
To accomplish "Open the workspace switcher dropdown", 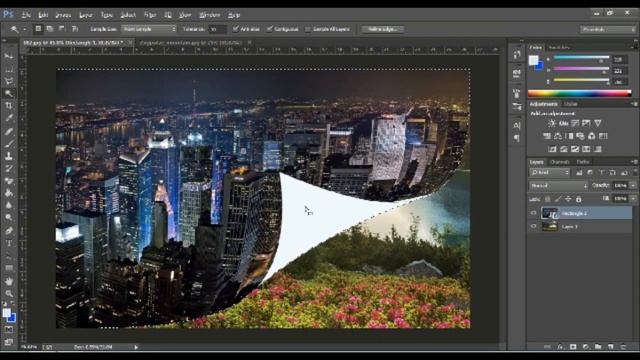I will pyautogui.click(x=608, y=29).
